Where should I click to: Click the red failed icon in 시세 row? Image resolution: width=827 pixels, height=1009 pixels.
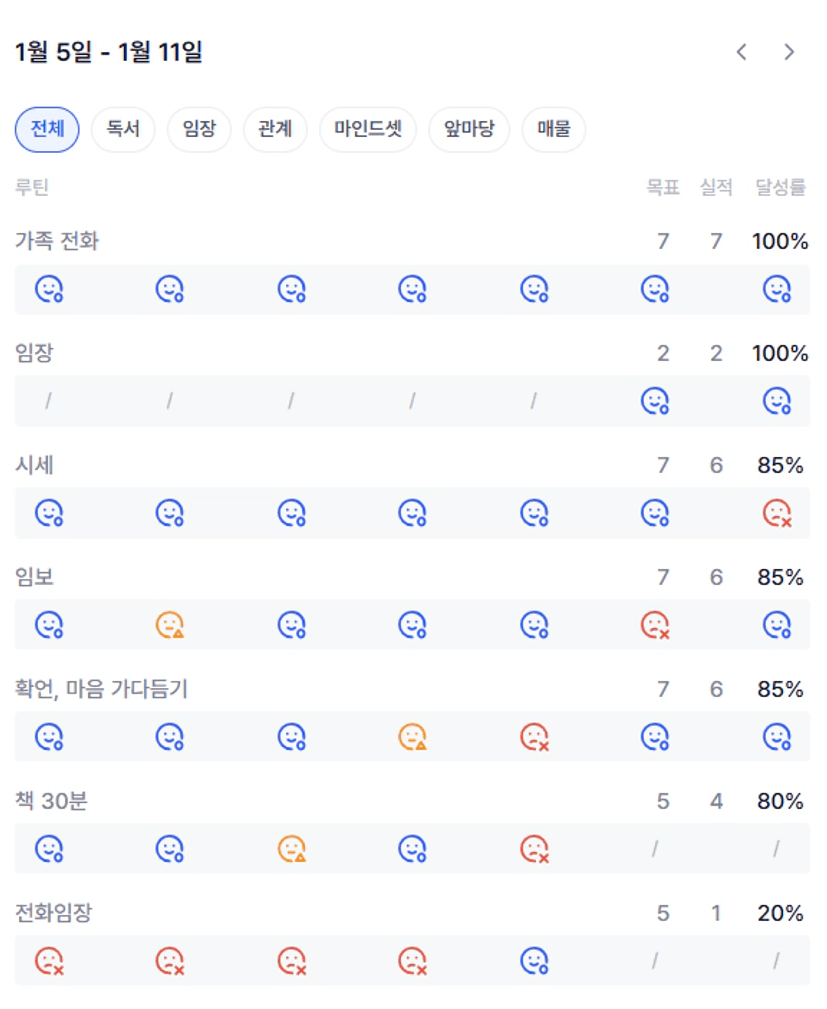point(777,514)
